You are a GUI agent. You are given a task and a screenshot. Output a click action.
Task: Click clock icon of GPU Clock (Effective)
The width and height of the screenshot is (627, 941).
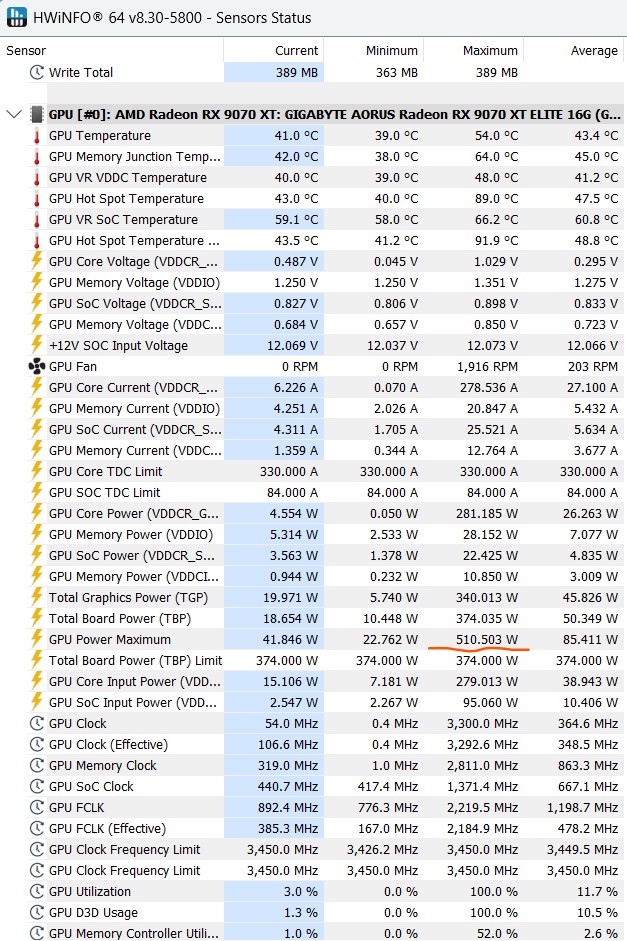[37, 745]
